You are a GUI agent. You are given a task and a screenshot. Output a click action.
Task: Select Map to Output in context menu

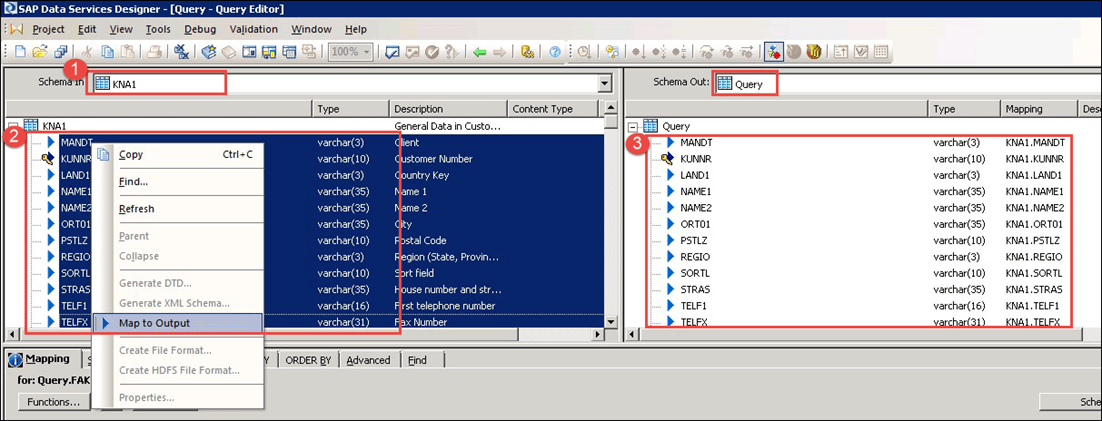(154, 323)
